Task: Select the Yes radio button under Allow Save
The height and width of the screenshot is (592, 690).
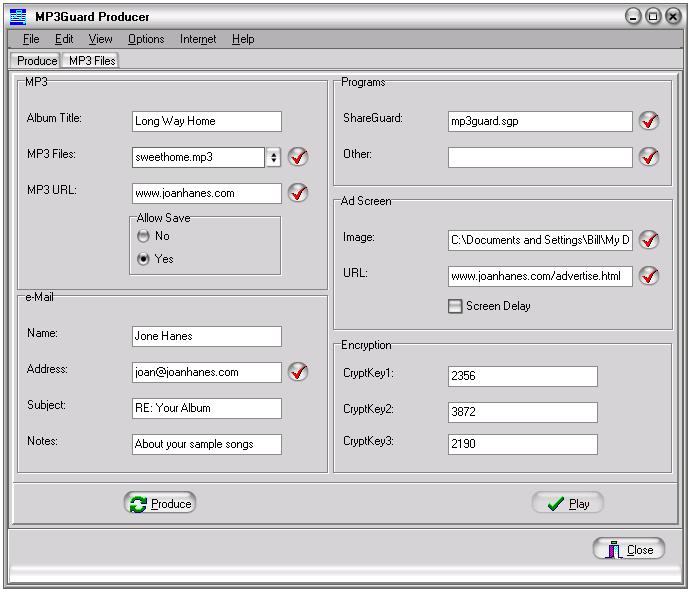Action: [143, 259]
